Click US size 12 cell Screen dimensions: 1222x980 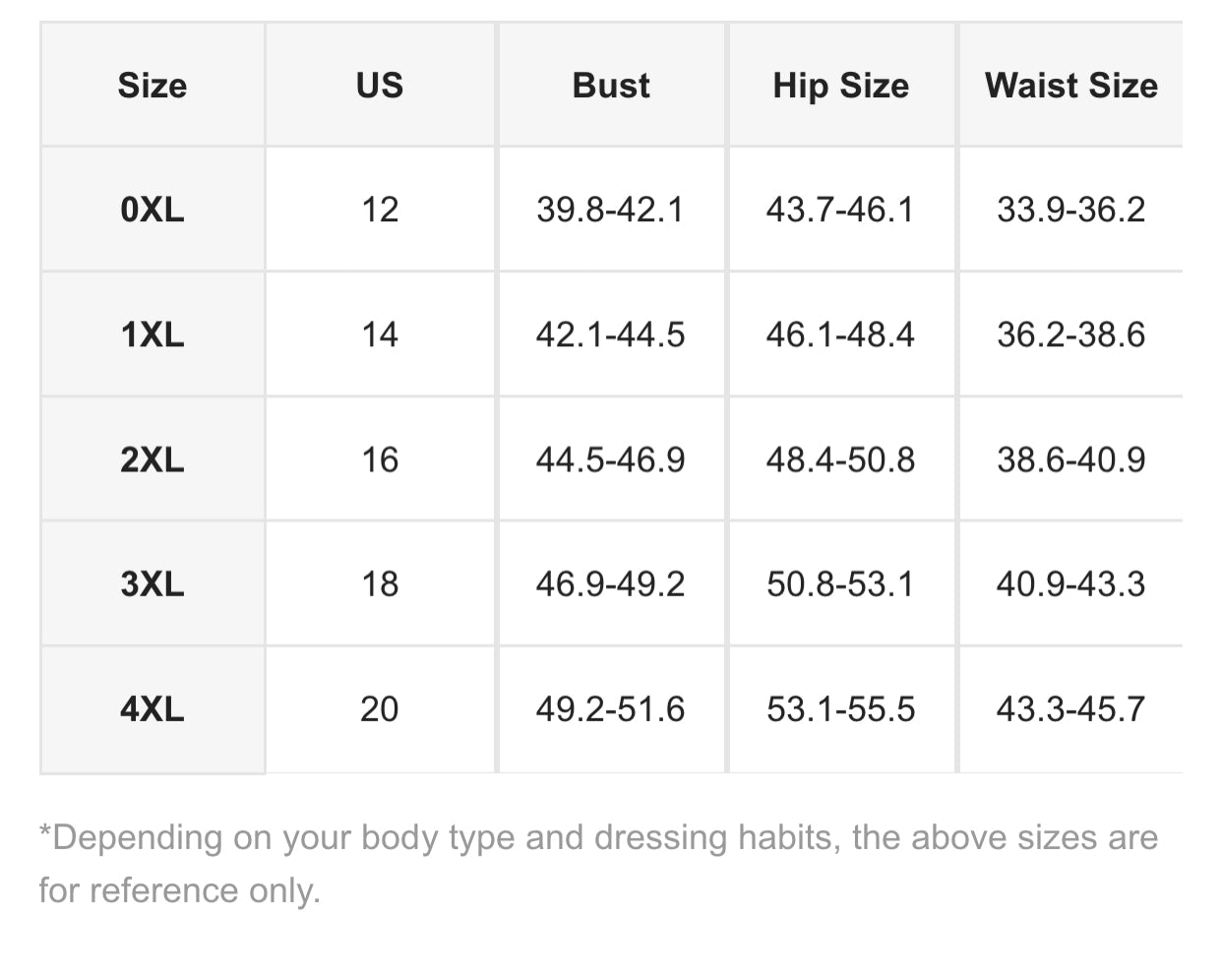pyautogui.click(x=380, y=210)
